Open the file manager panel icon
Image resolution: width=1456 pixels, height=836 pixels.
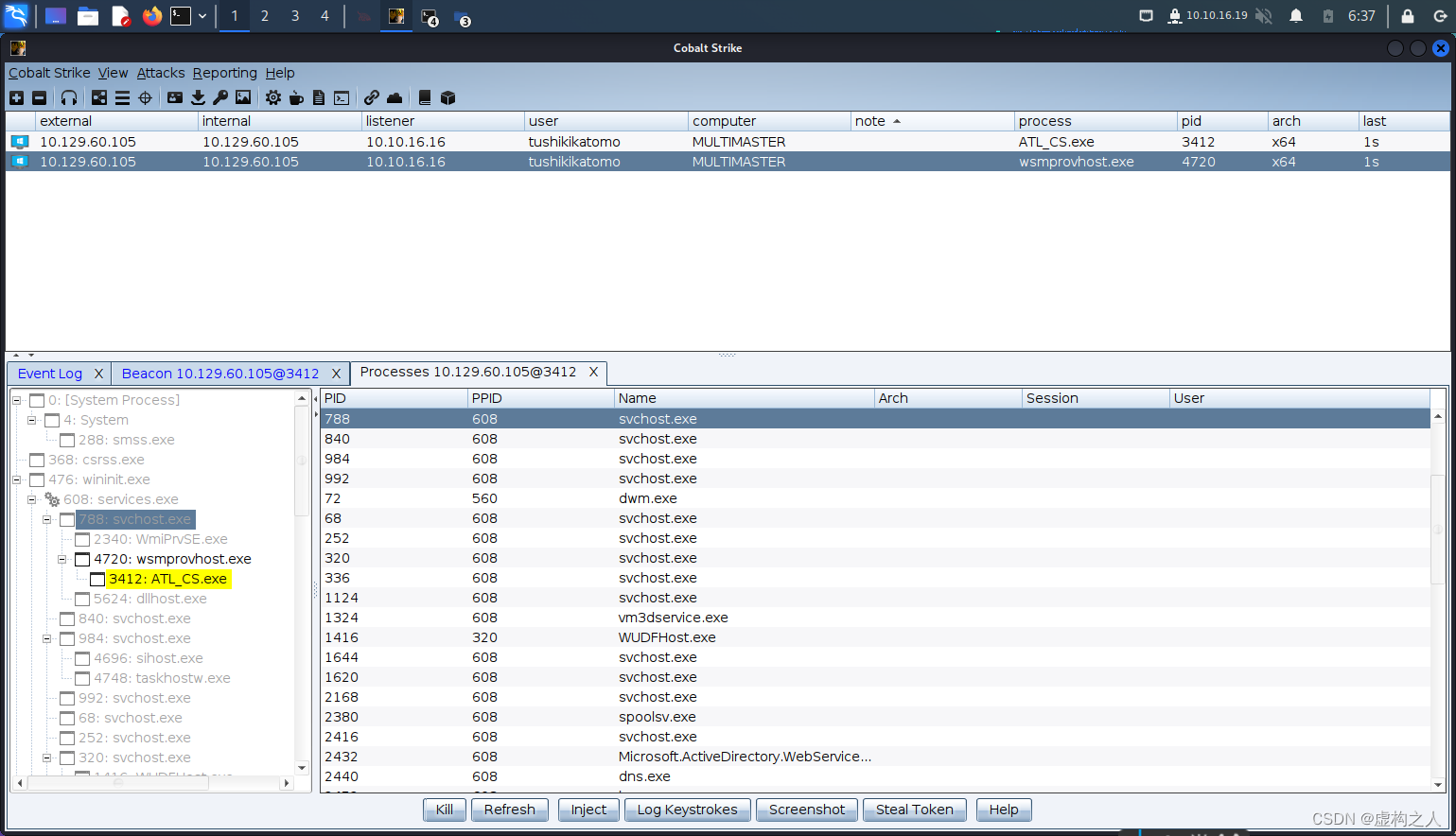(x=88, y=16)
